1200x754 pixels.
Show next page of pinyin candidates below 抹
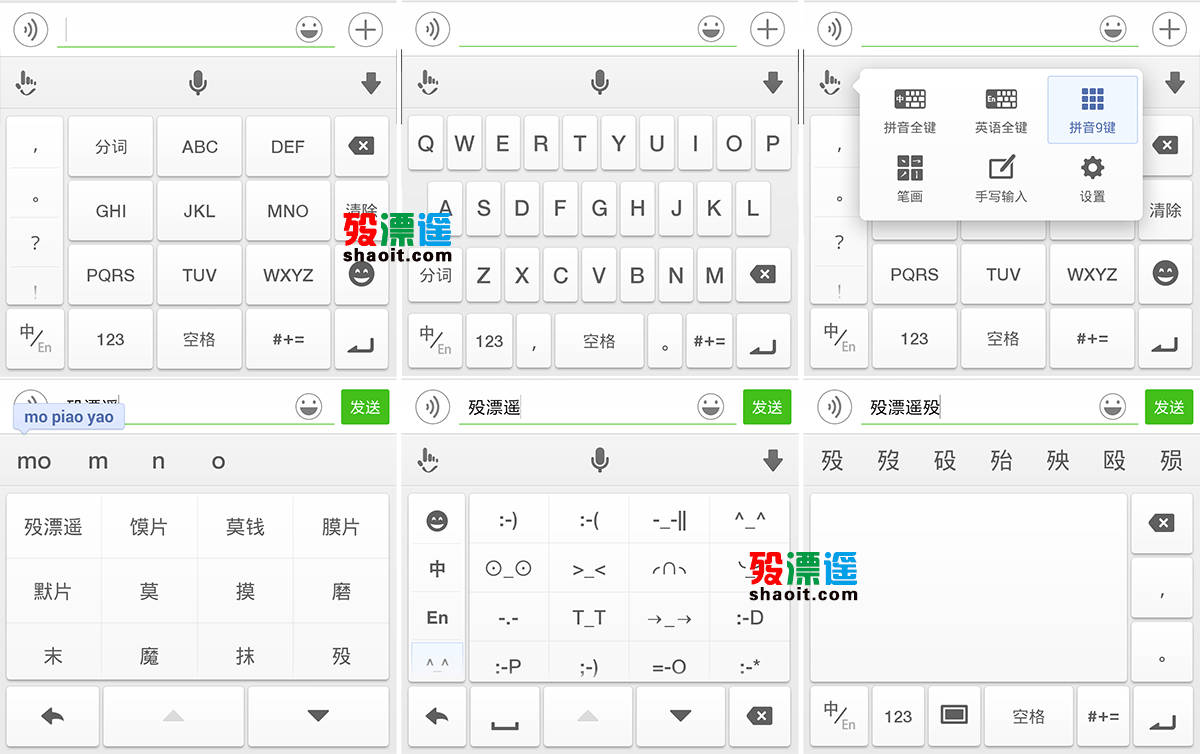tap(318, 715)
